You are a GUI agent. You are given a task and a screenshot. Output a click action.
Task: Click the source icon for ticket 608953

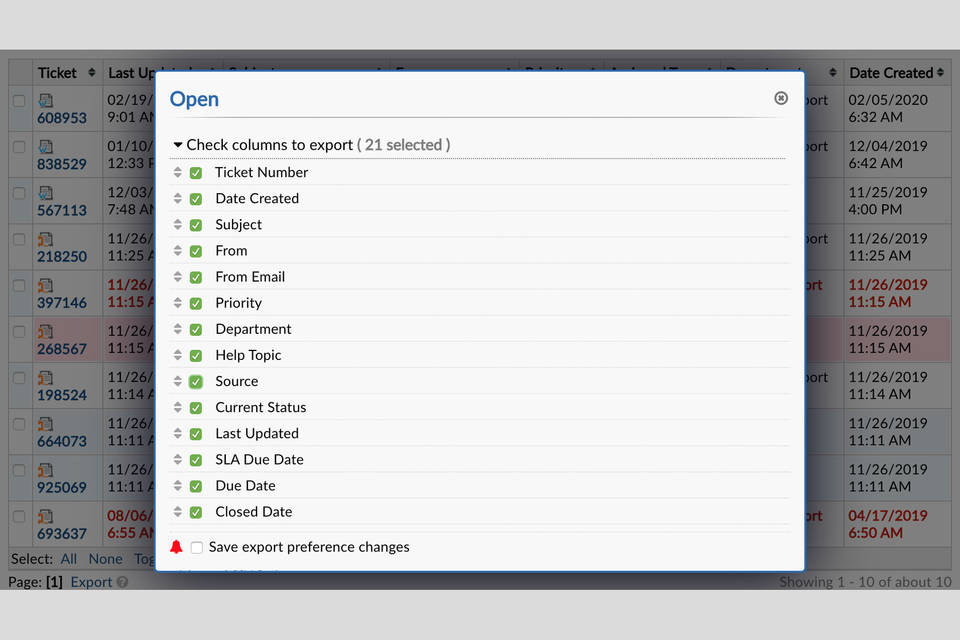coord(46,100)
